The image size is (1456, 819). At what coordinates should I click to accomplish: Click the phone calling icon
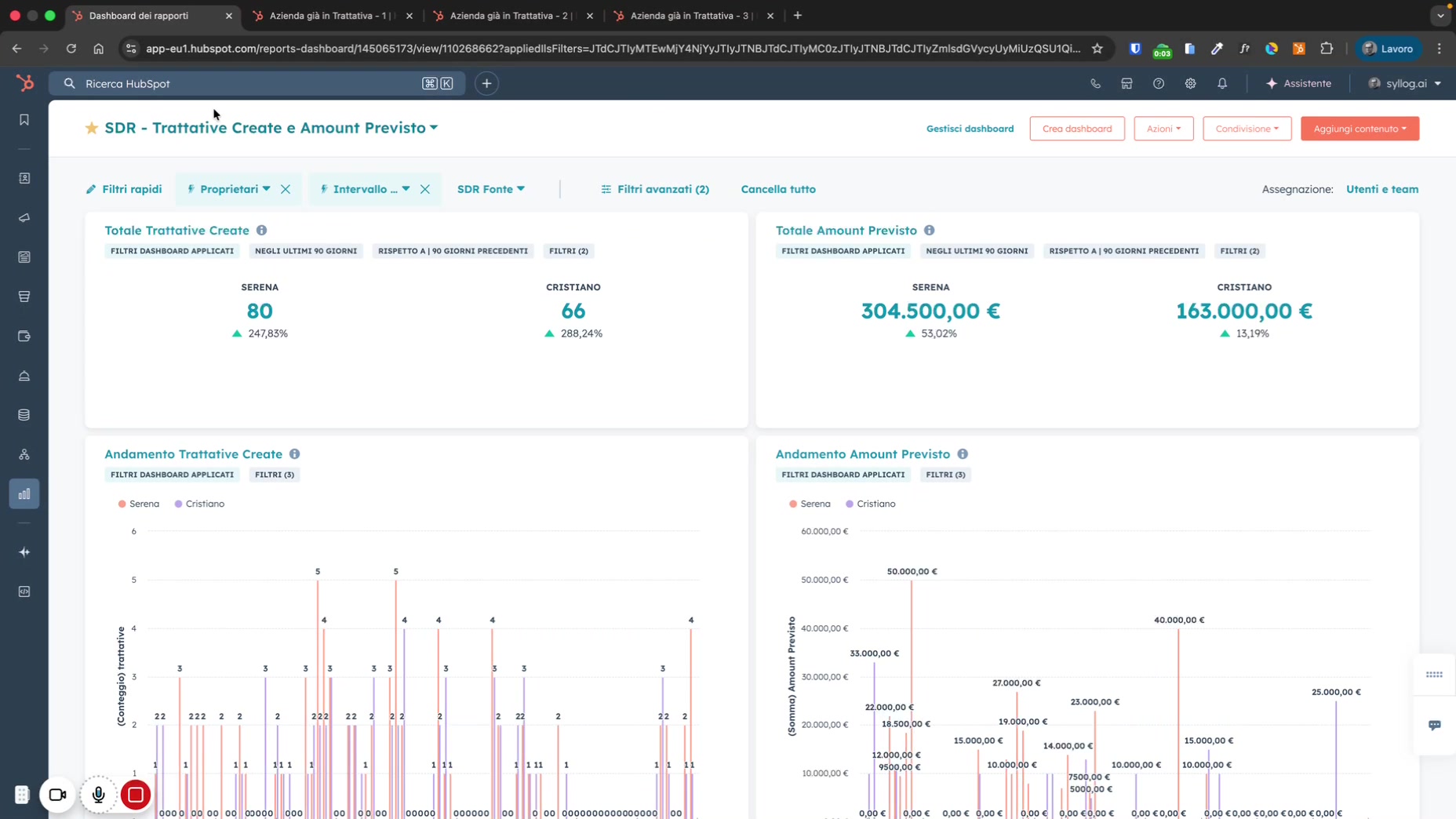pyautogui.click(x=1095, y=83)
